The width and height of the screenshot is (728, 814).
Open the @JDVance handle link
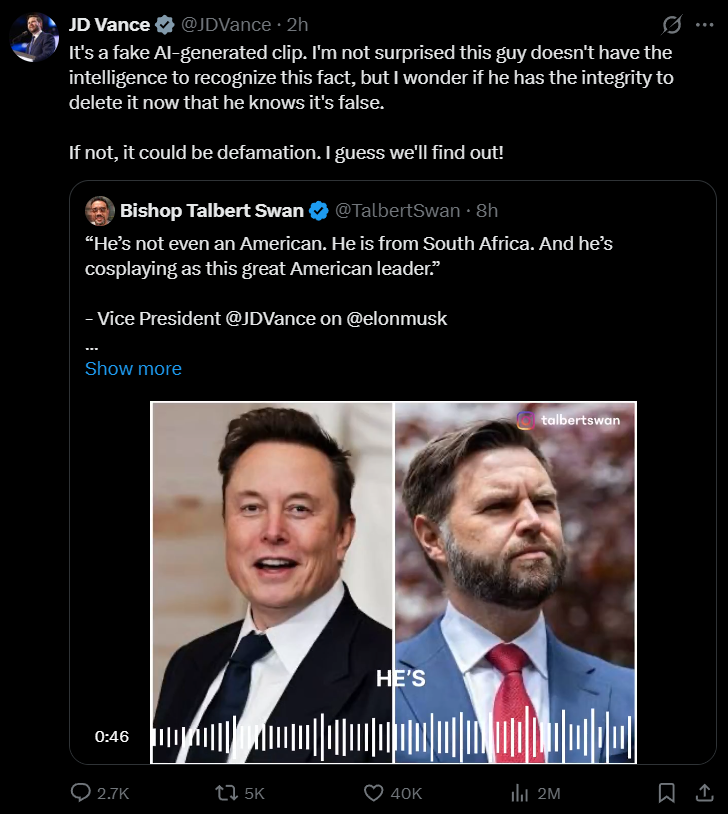225,24
